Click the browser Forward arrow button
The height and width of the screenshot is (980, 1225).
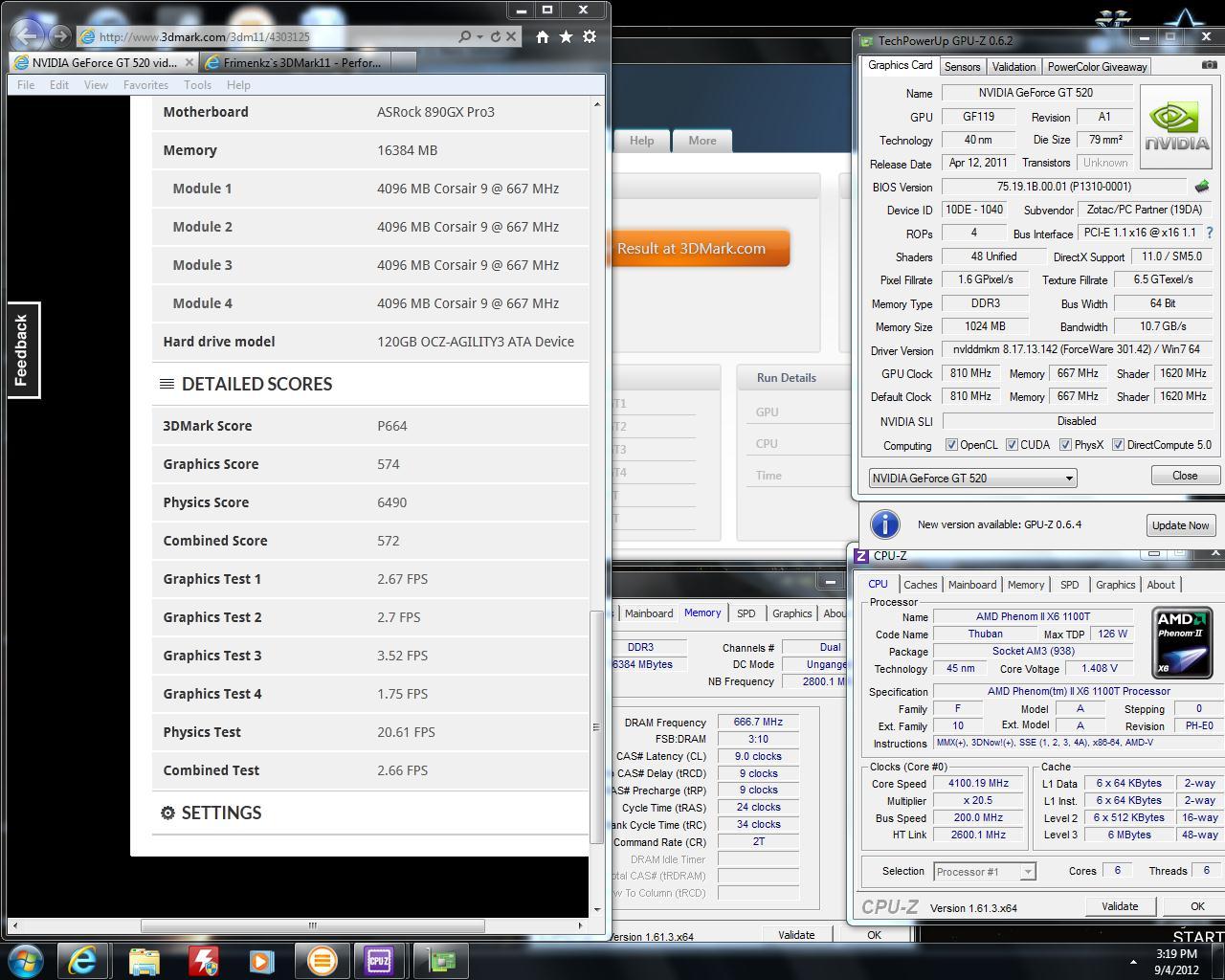point(61,36)
